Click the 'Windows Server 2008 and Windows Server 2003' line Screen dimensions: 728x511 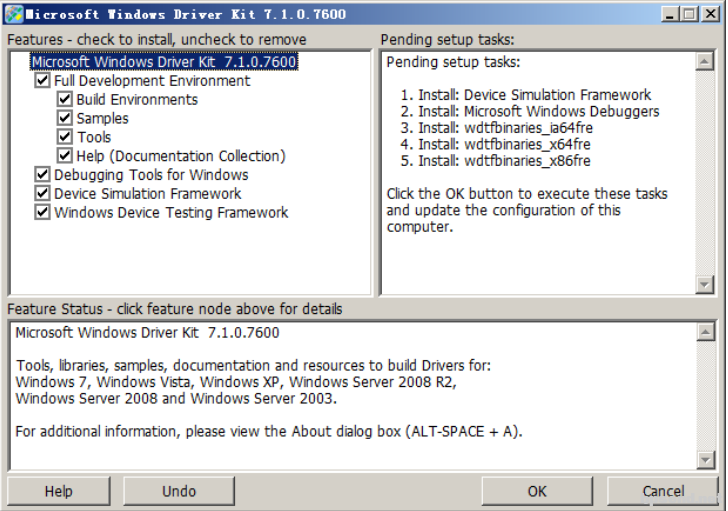tap(176, 399)
